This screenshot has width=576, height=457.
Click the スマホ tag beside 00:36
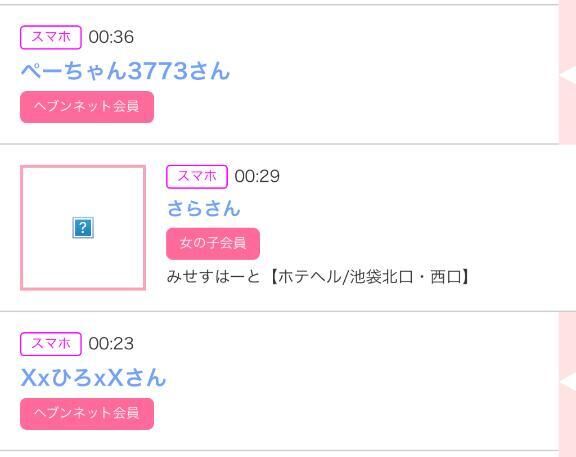coord(51,37)
